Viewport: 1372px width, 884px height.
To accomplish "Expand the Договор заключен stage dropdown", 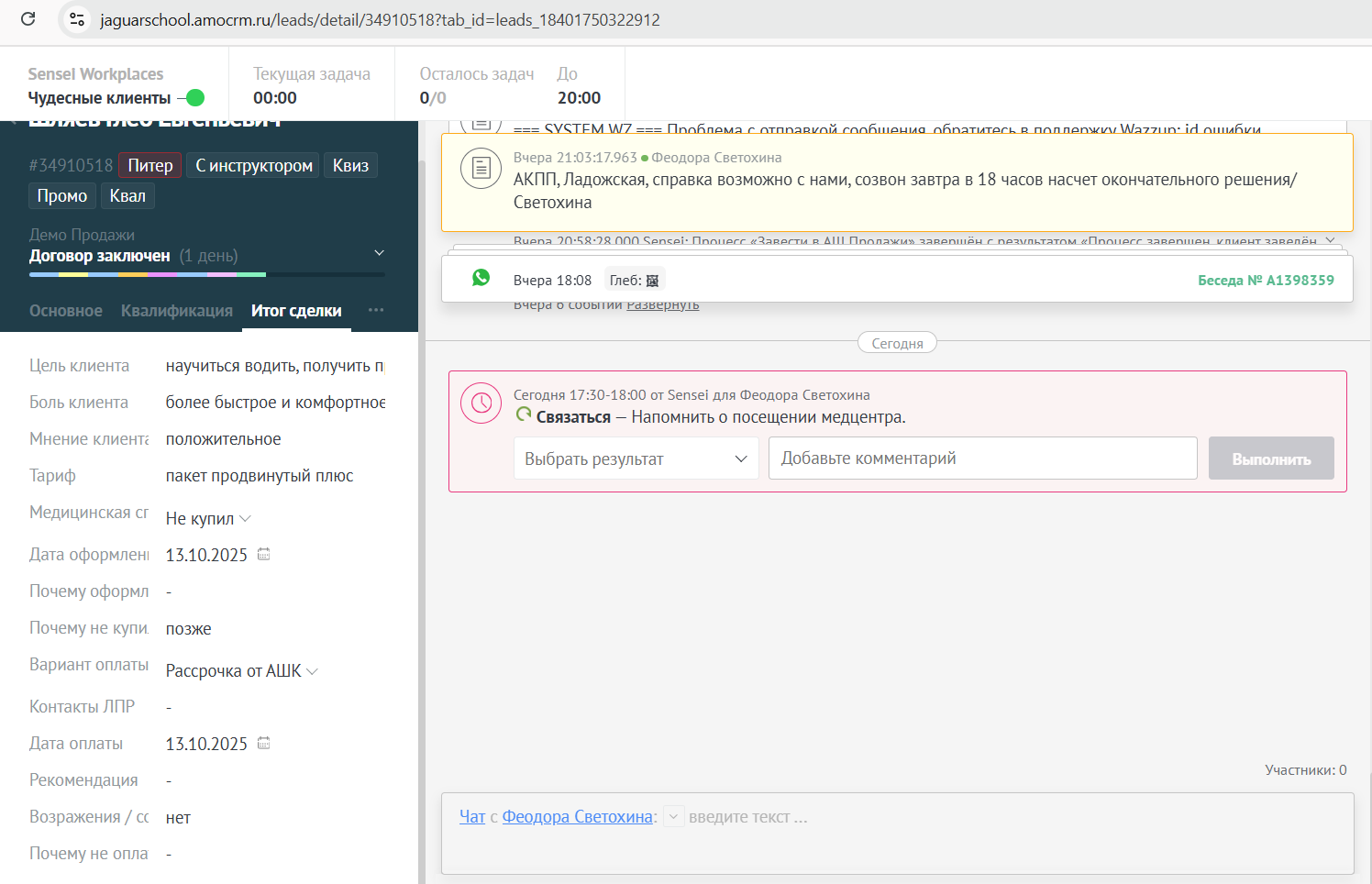I will coord(379,253).
